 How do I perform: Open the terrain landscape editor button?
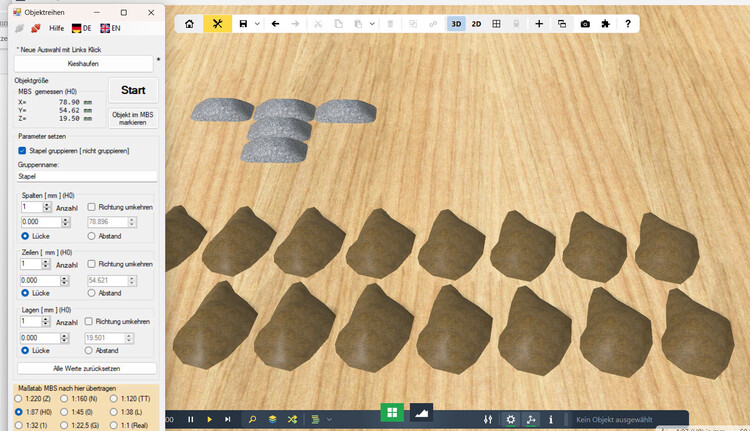click(x=421, y=412)
